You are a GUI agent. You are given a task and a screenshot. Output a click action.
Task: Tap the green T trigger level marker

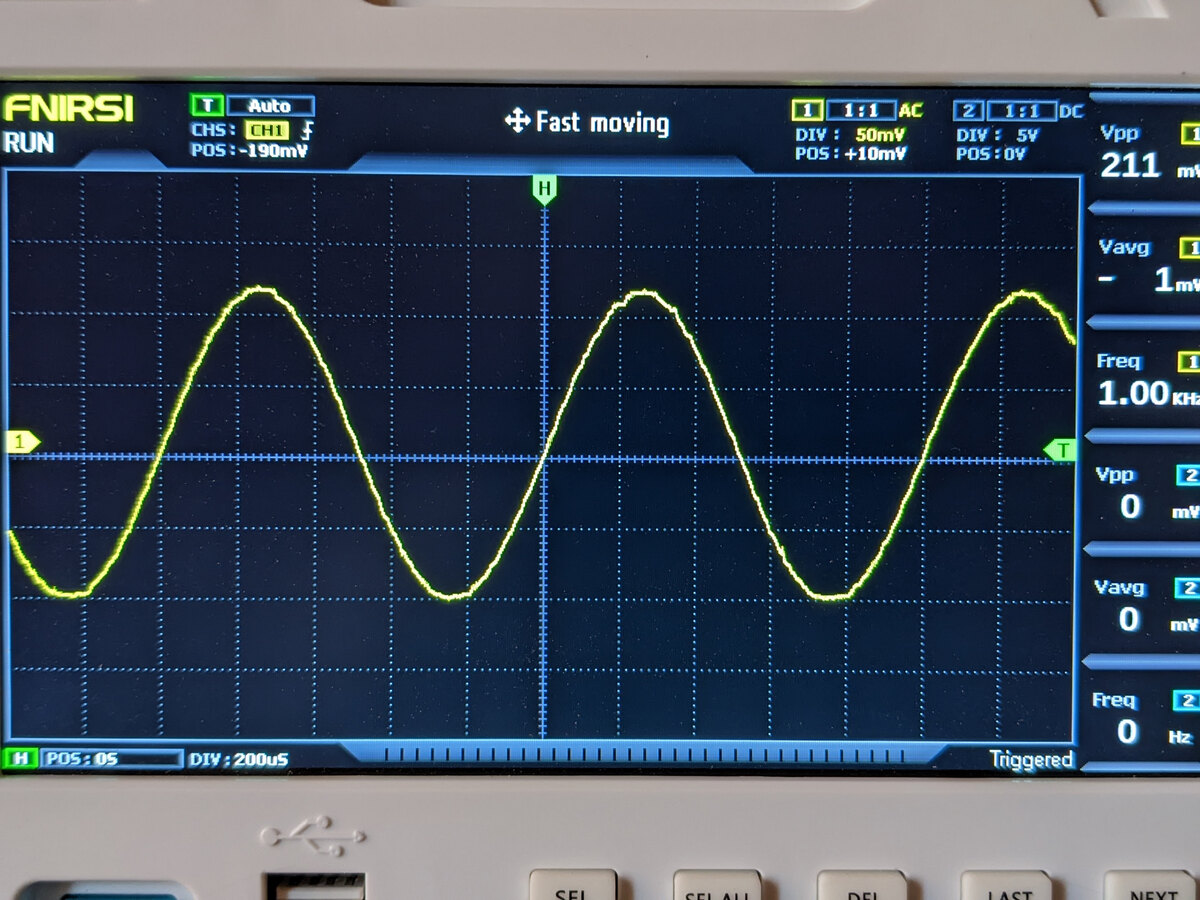(x=1059, y=451)
